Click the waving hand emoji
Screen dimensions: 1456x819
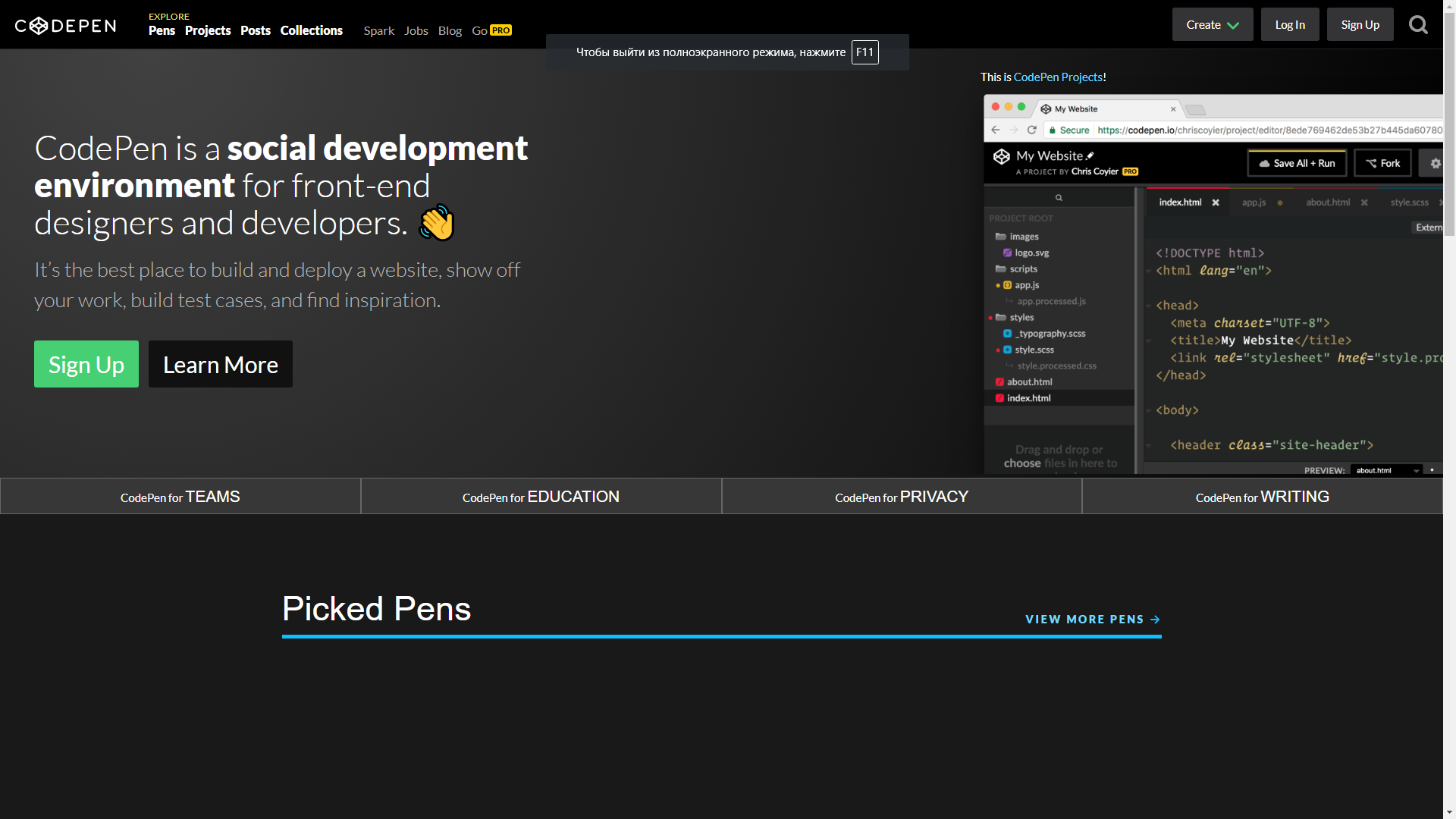pyautogui.click(x=437, y=223)
